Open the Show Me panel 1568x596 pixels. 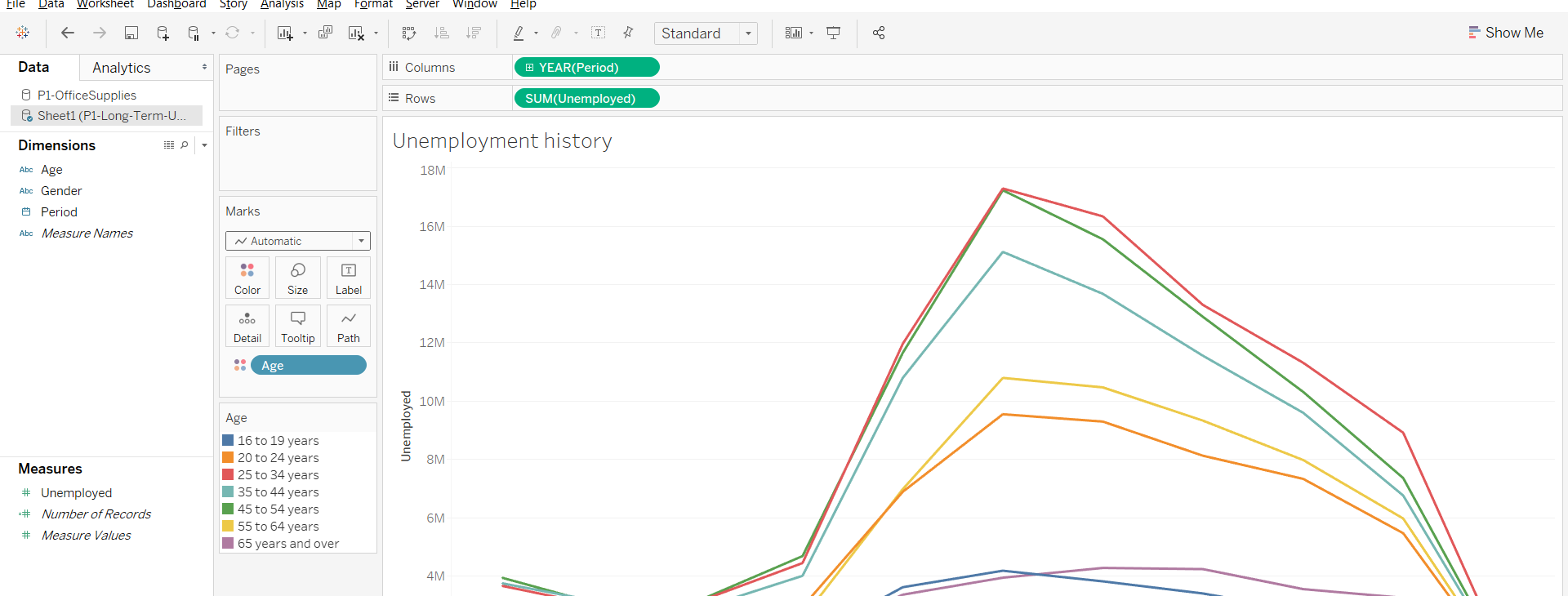tap(1506, 33)
